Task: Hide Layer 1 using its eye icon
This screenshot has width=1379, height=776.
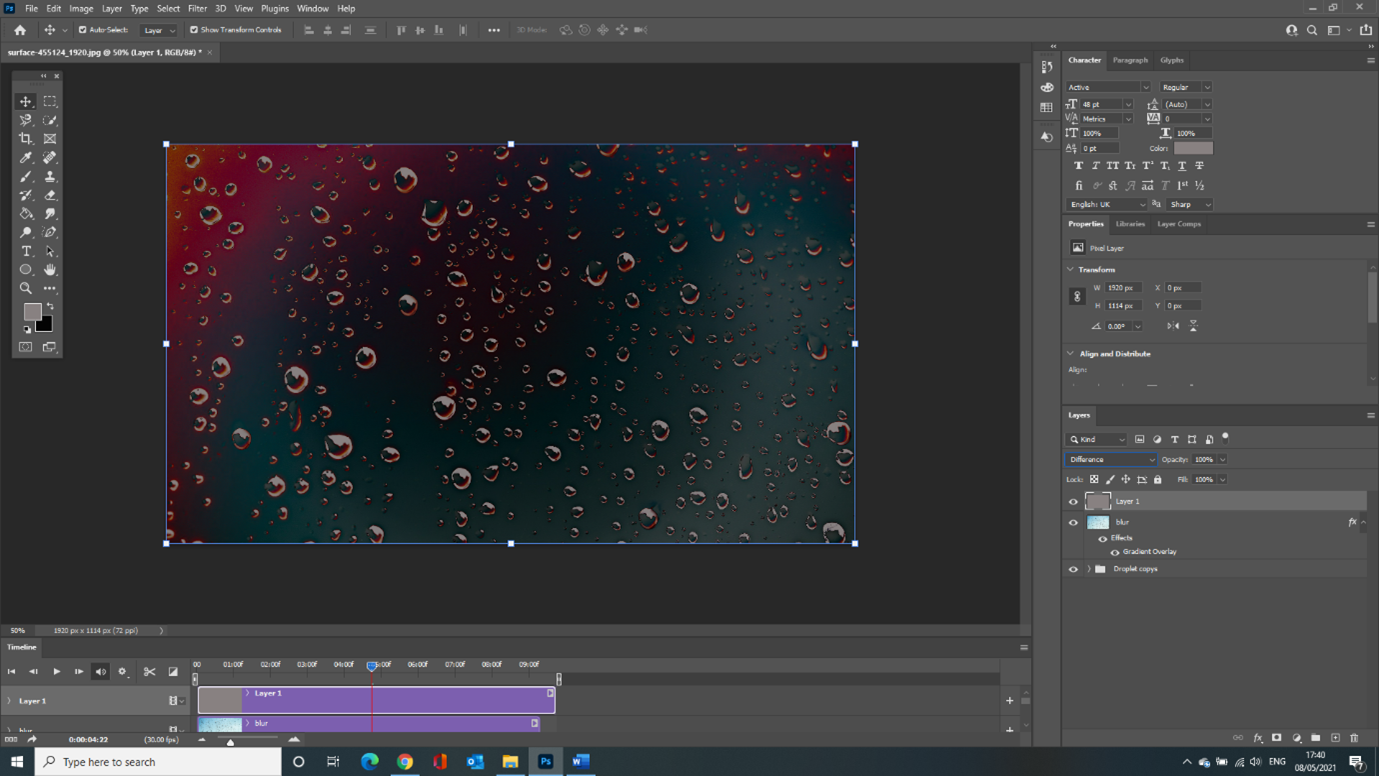Action: (1073, 502)
